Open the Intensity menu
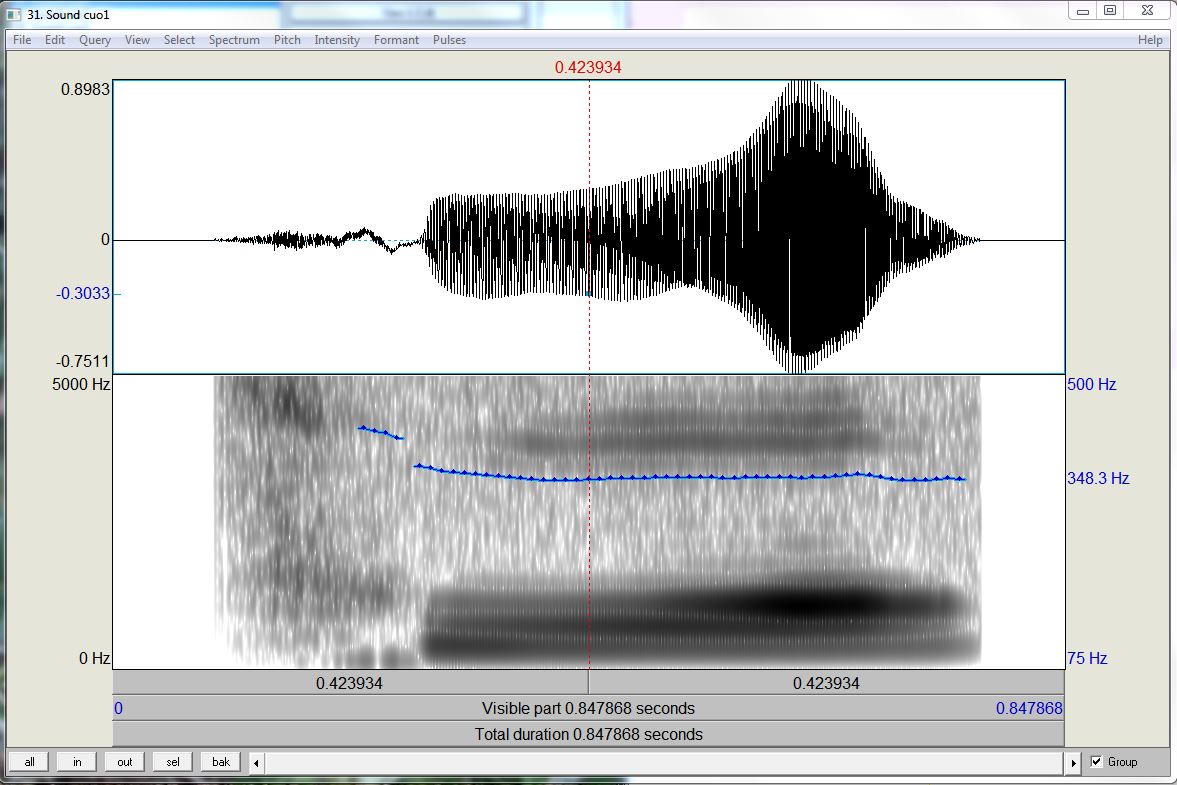Image resolution: width=1177 pixels, height=785 pixels. pyautogui.click(x=337, y=40)
